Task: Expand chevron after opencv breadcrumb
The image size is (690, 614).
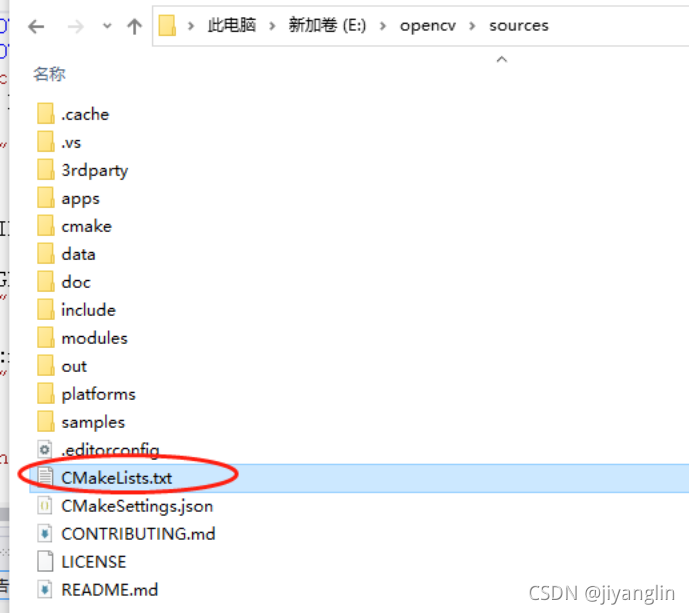Action: 472,26
